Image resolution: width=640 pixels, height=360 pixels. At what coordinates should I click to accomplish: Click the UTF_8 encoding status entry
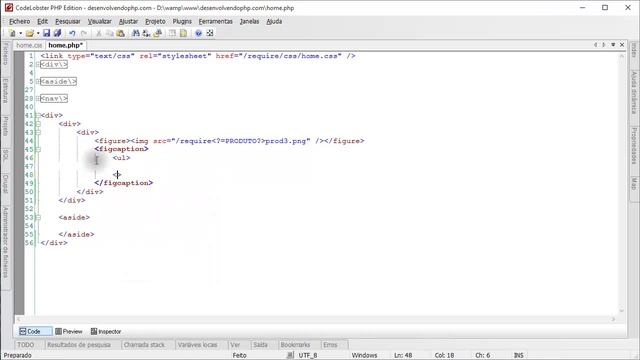308,356
